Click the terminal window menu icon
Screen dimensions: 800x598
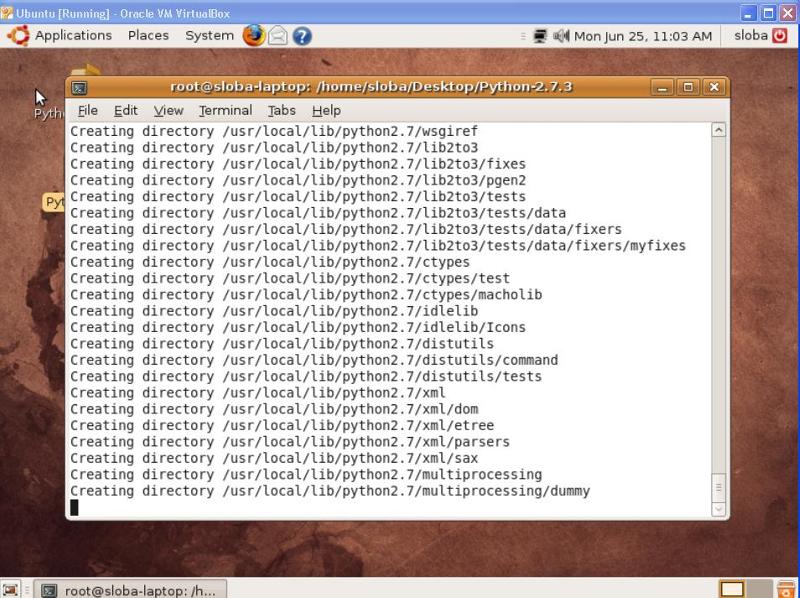[x=79, y=88]
